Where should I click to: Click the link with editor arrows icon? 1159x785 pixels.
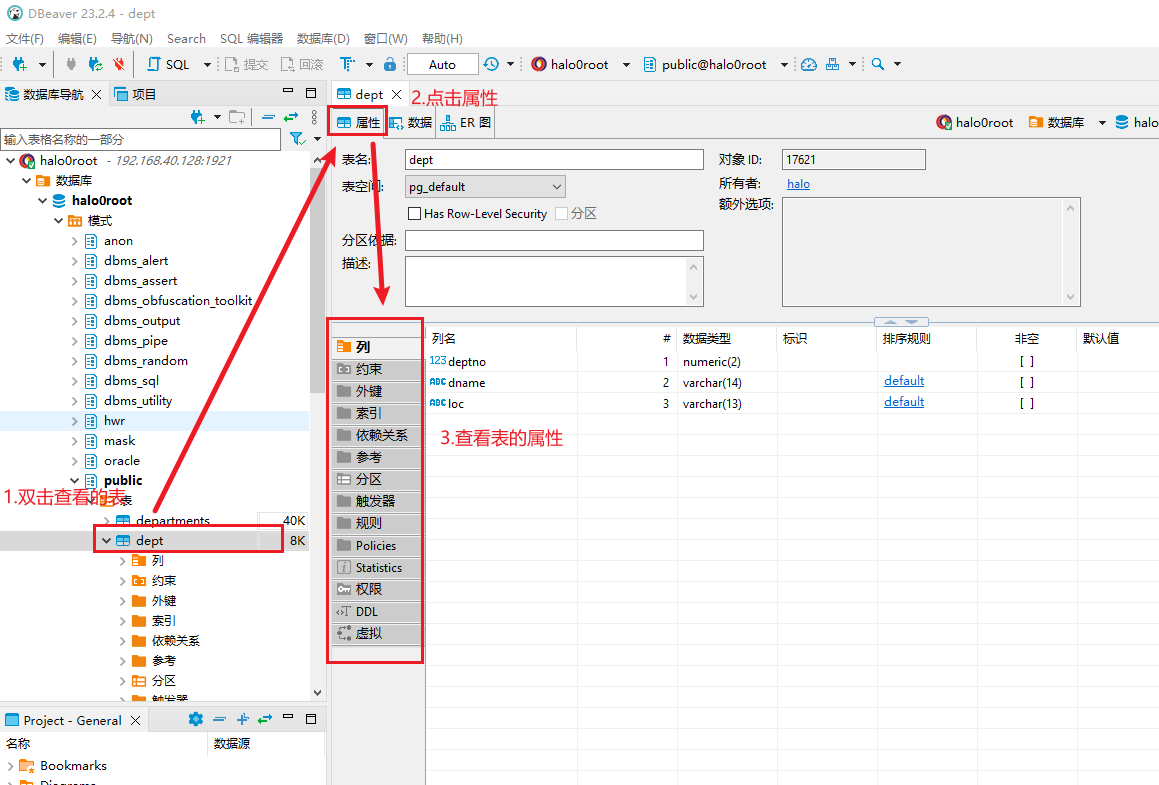pyautogui.click(x=291, y=117)
